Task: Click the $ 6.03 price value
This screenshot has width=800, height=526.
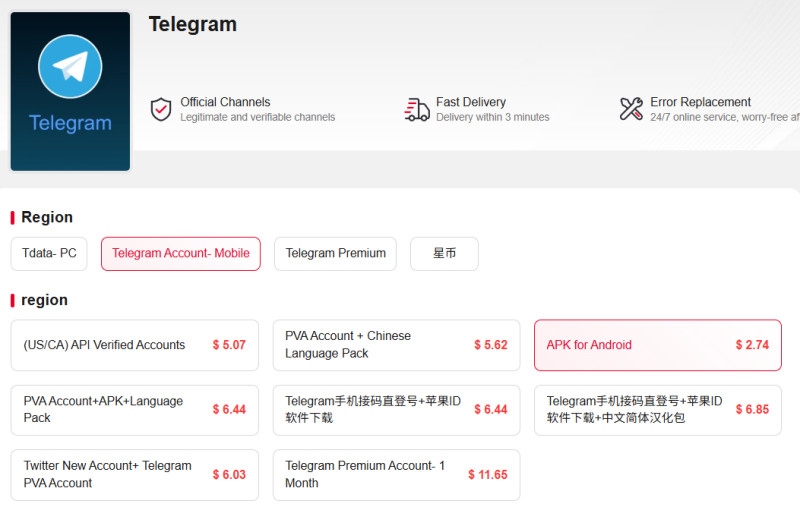Action: pyautogui.click(x=229, y=475)
